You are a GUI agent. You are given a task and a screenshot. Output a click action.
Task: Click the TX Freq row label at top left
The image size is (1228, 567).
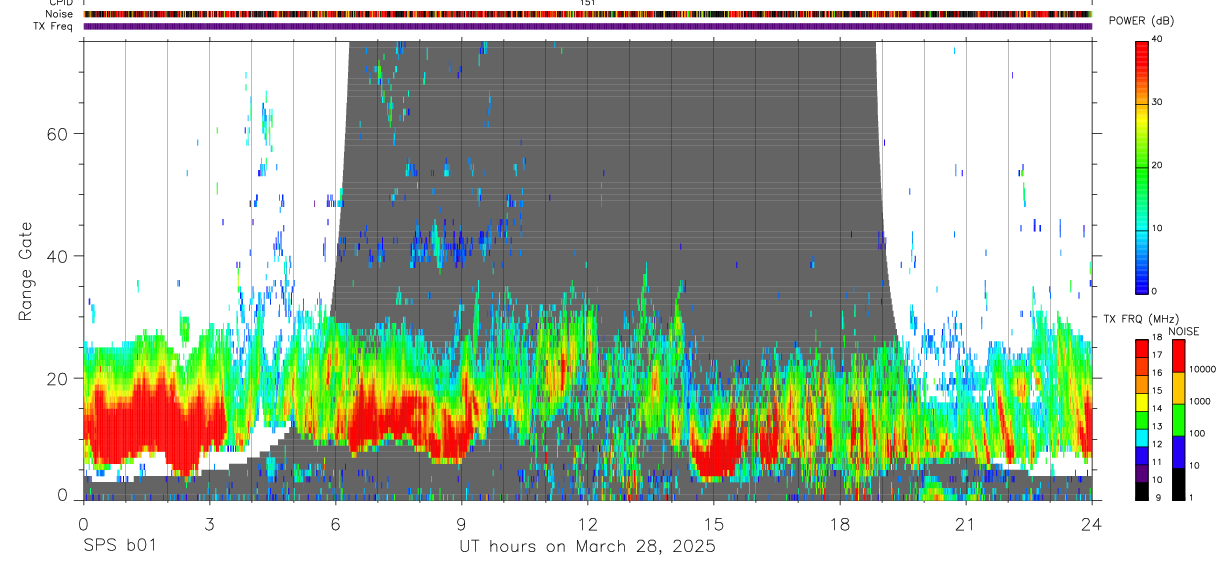(x=54, y=26)
